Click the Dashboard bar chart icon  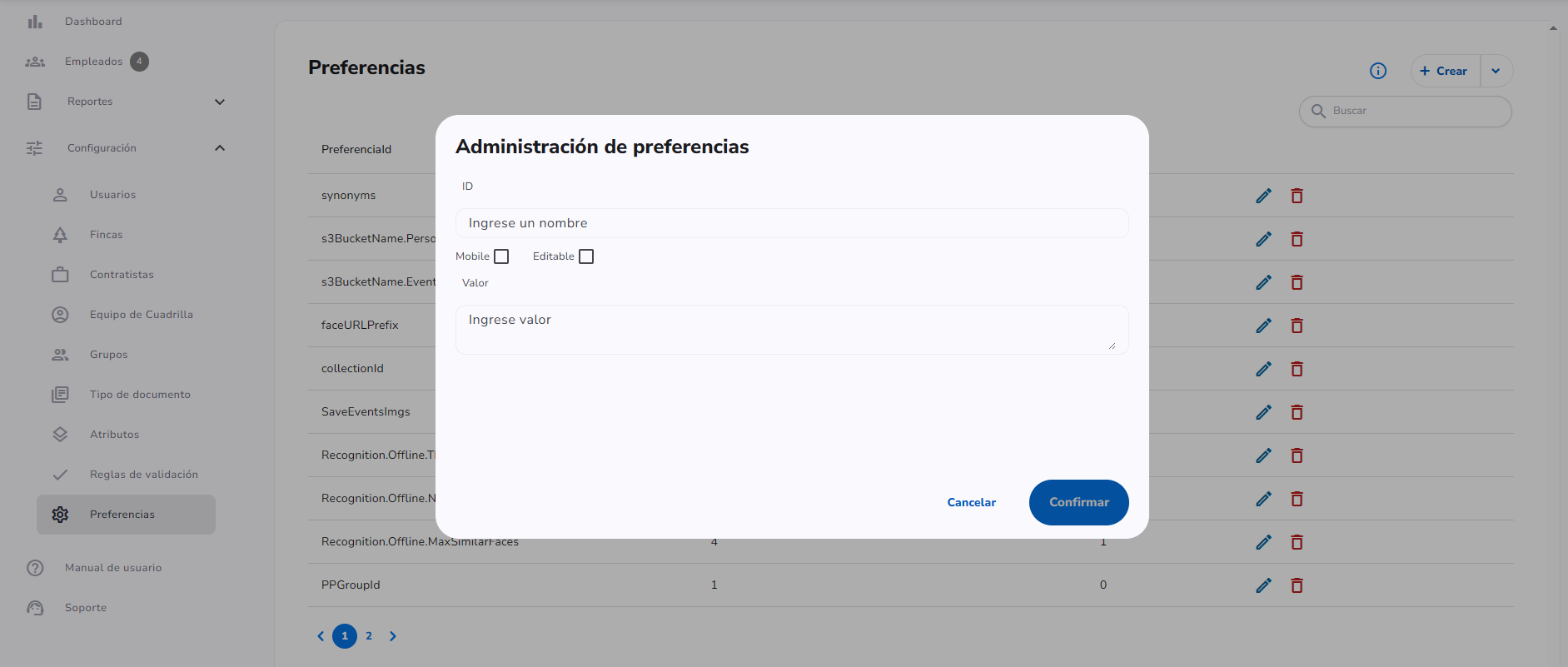[35, 22]
